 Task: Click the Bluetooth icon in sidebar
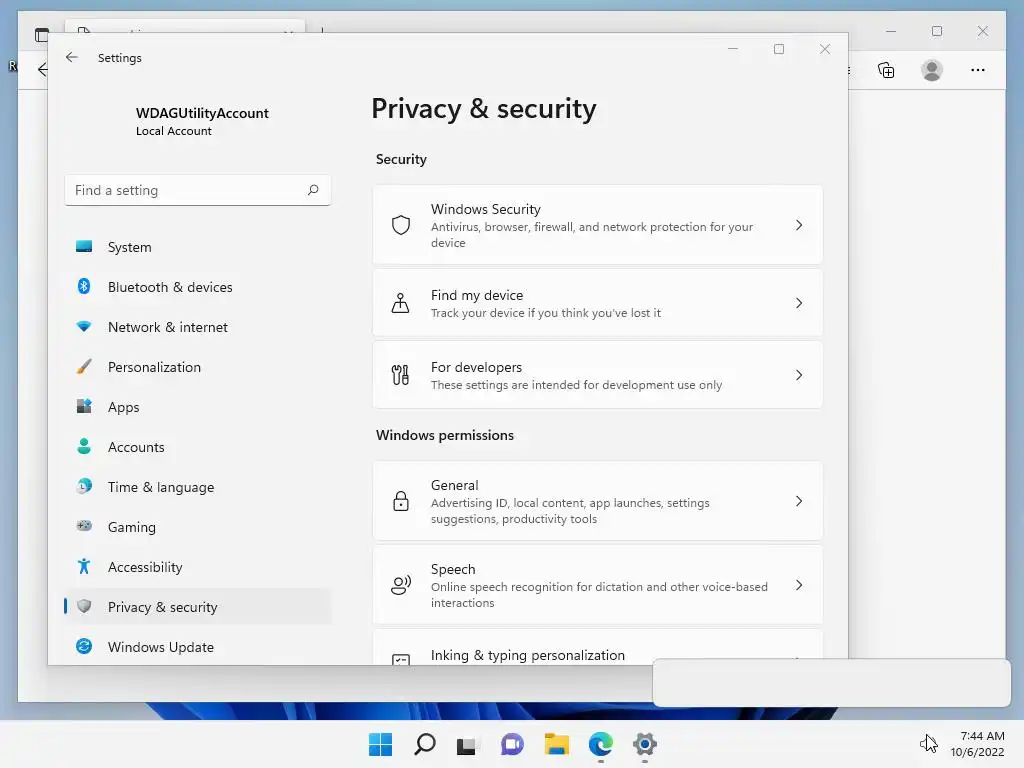[x=84, y=287]
